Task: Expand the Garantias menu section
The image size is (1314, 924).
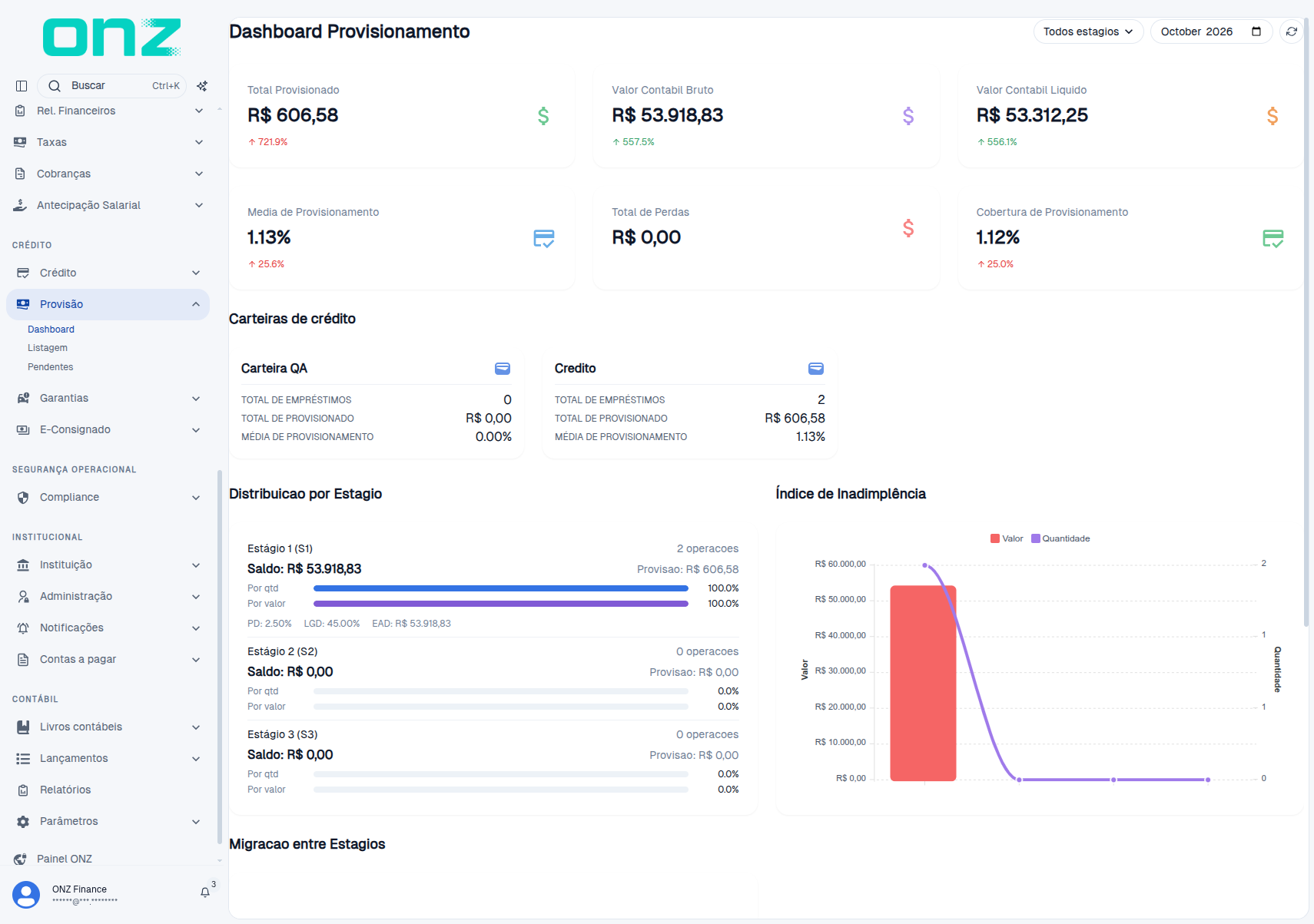Action: coord(108,398)
